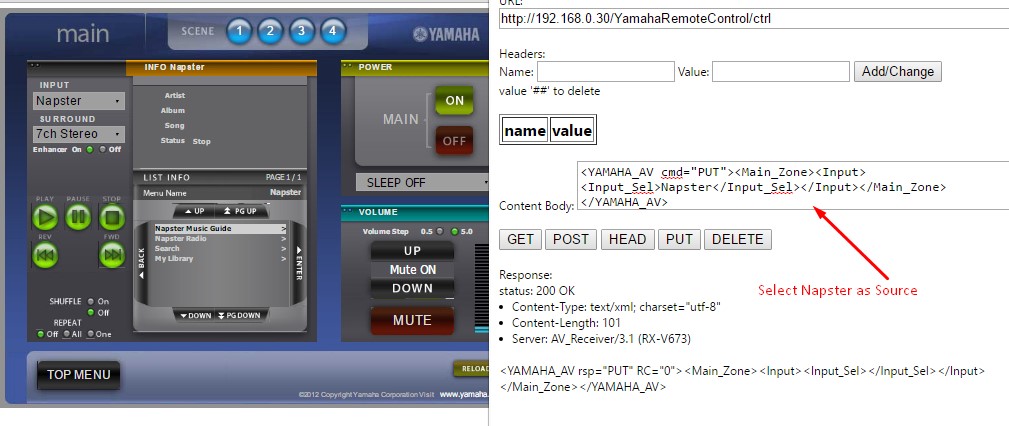
Task: Turn Enhancer On
Action: [x=89, y=149]
